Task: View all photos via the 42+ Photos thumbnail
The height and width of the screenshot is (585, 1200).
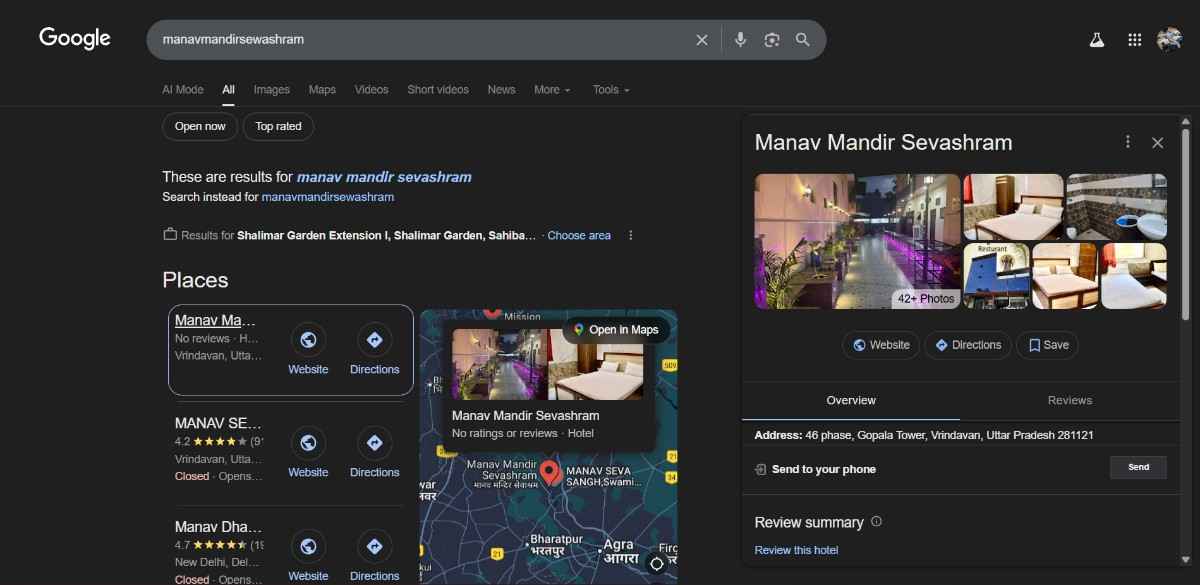Action: pos(925,297)
